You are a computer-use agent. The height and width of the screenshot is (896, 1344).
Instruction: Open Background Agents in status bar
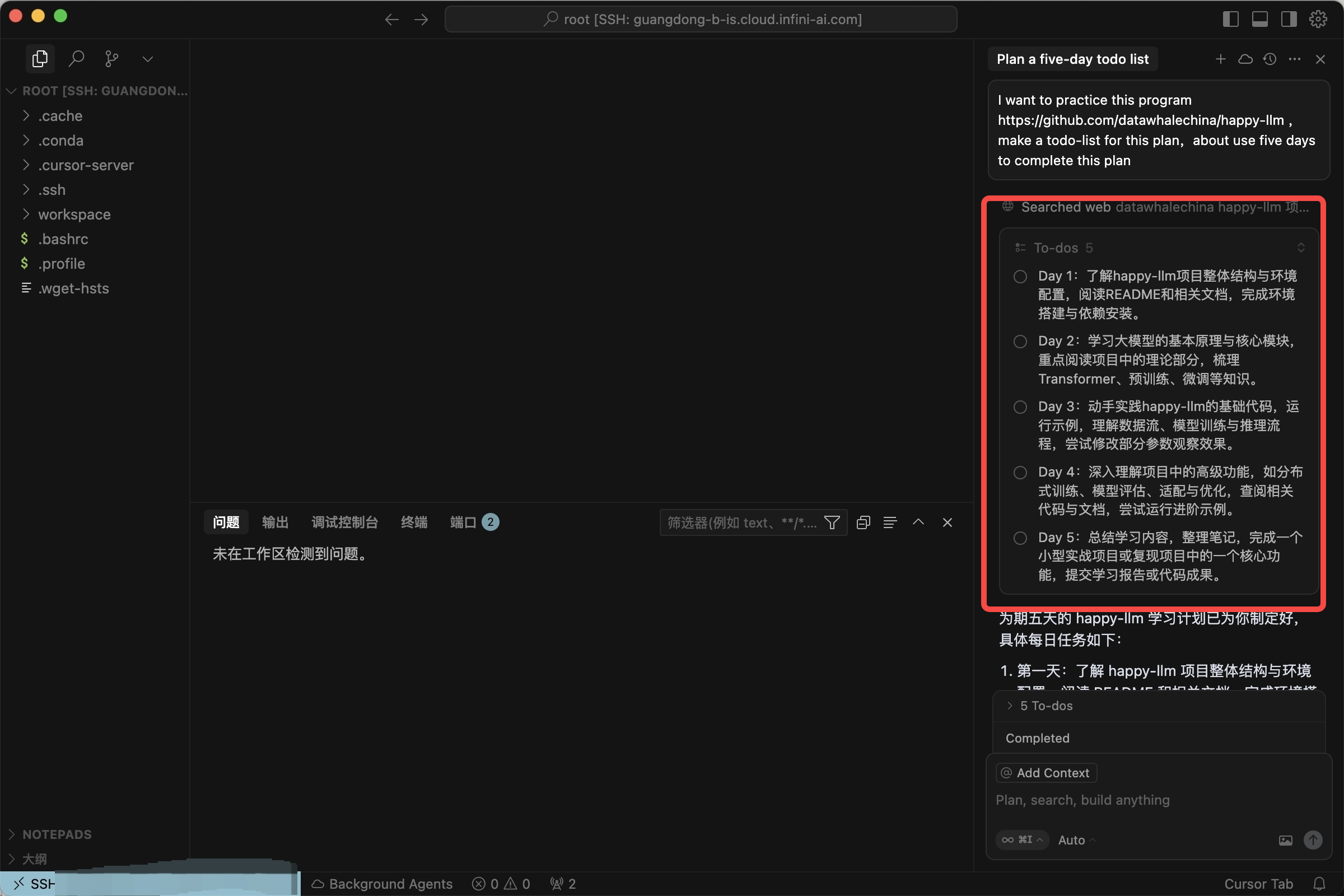[382, 884]
